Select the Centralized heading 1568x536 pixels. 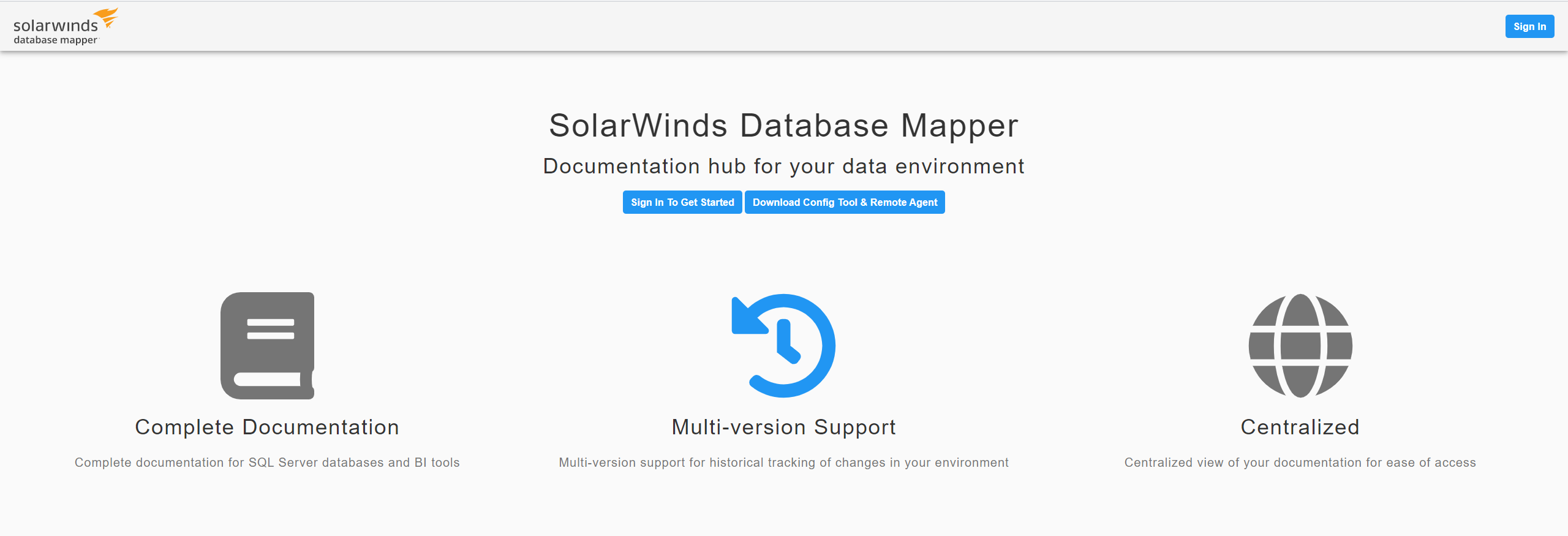1300,427
